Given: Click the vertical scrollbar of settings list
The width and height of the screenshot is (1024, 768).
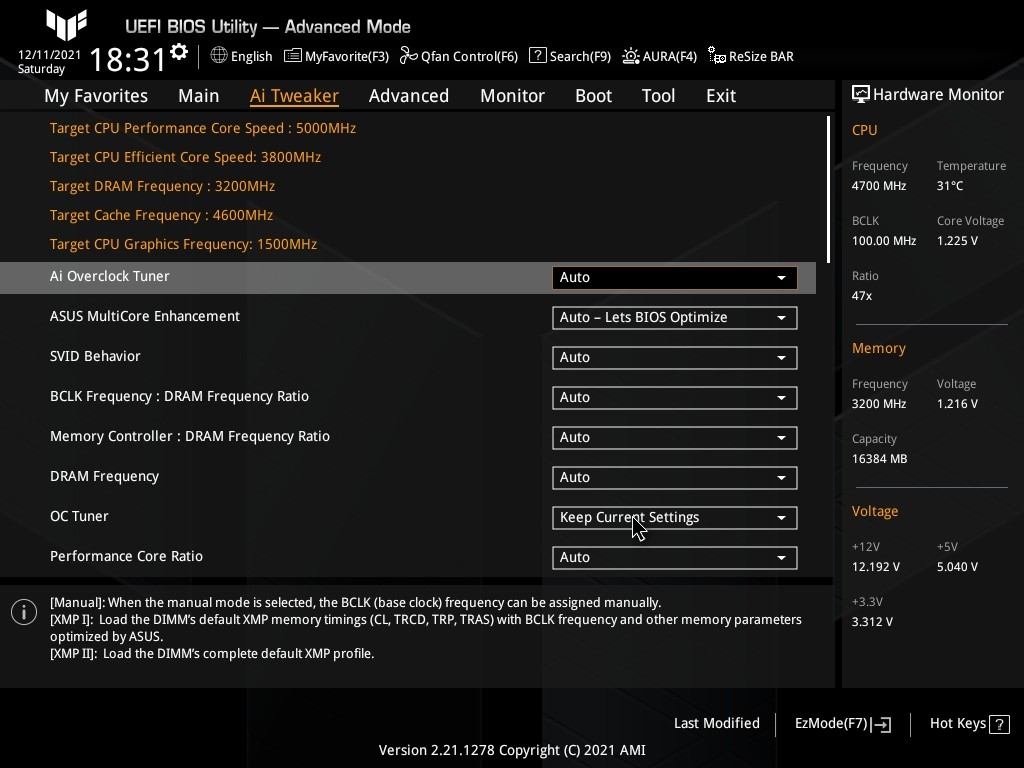Looking at the screenshot, I should [x=828, y=190].
